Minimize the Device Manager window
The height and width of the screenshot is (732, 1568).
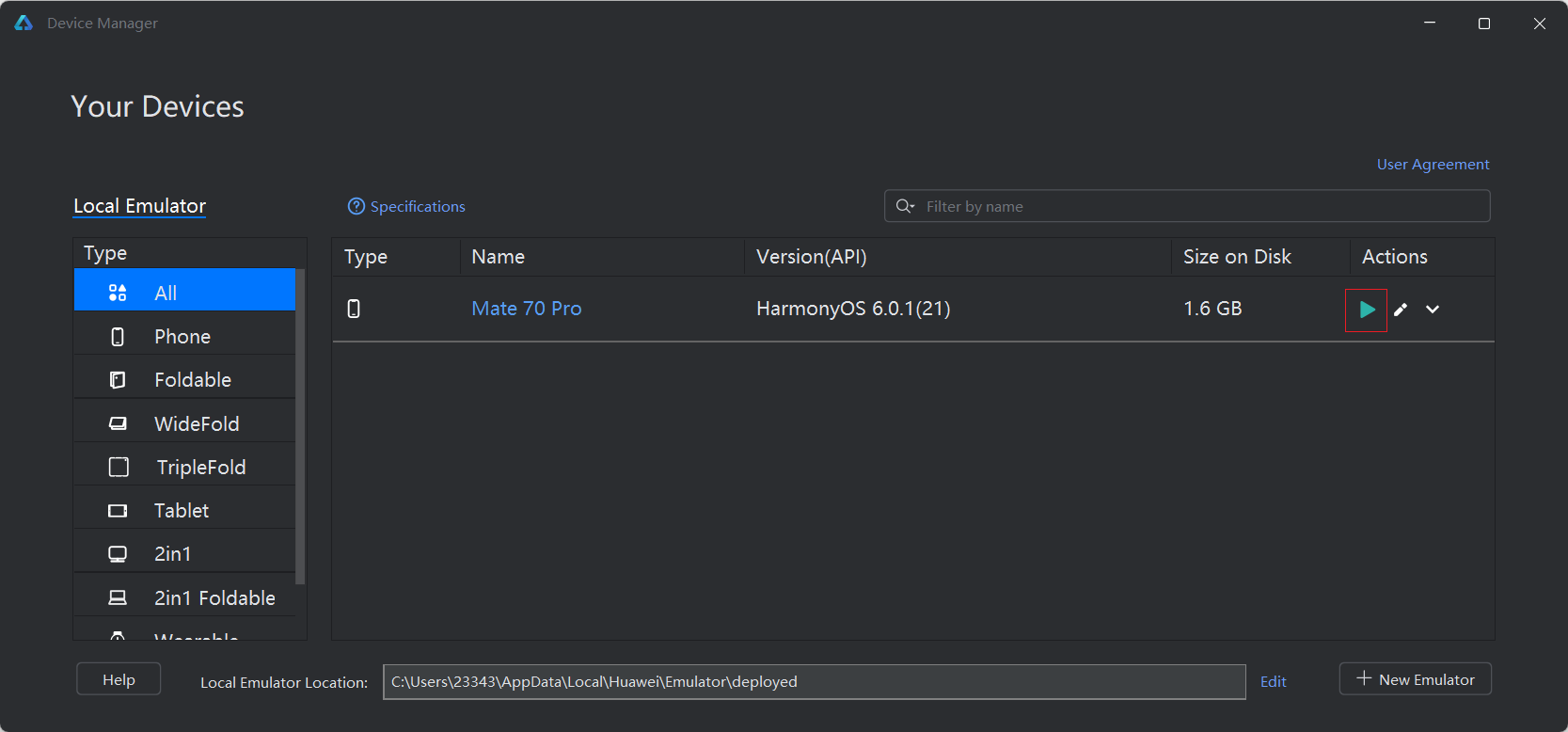coord(1430,24)
